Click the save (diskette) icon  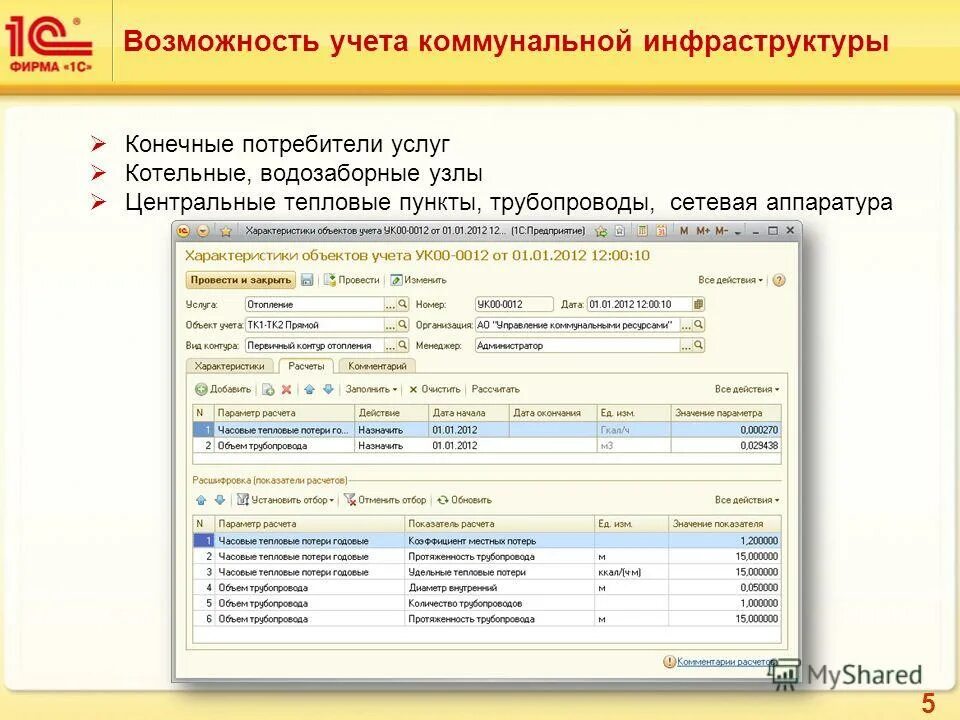305,280
